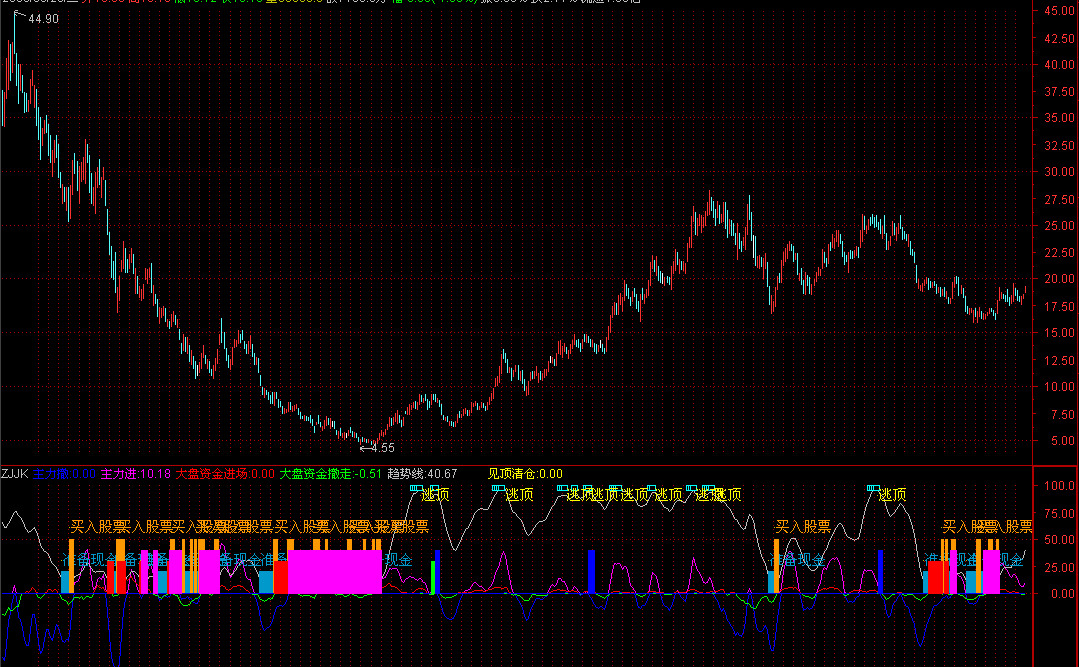Image resolution: width=1079 pixels, height=667 pixels.
Task: Click the 75.00 indicator axis label
Action: click(1059, 513)
